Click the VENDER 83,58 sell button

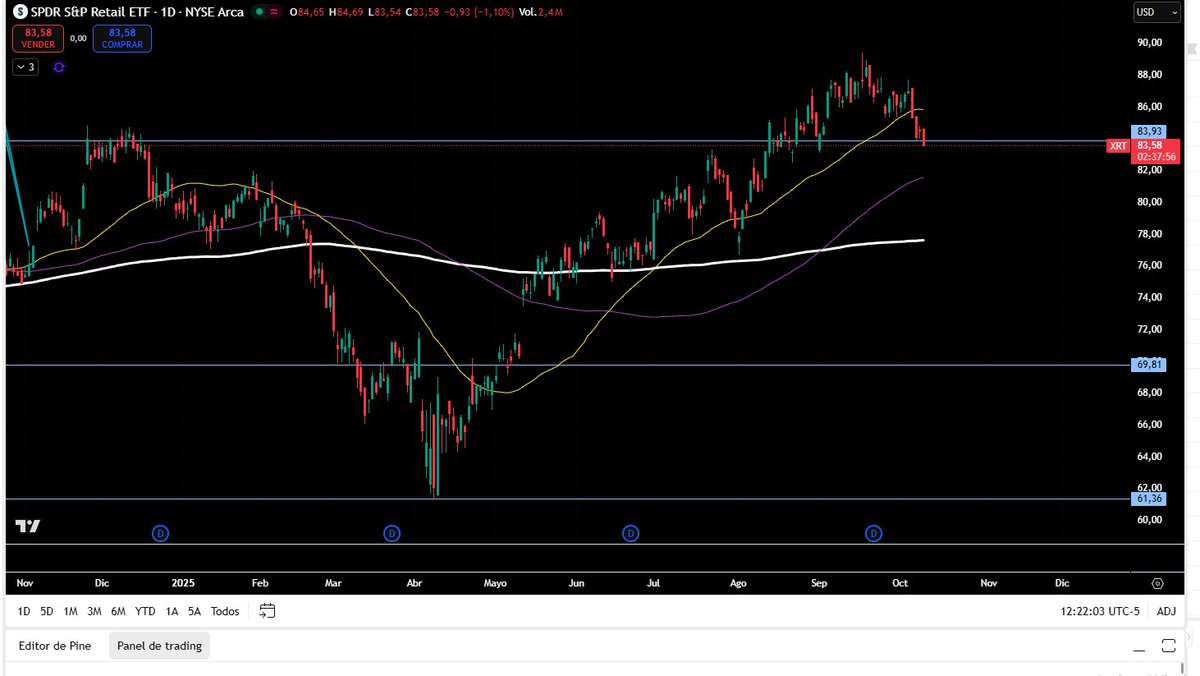(38, 38)
